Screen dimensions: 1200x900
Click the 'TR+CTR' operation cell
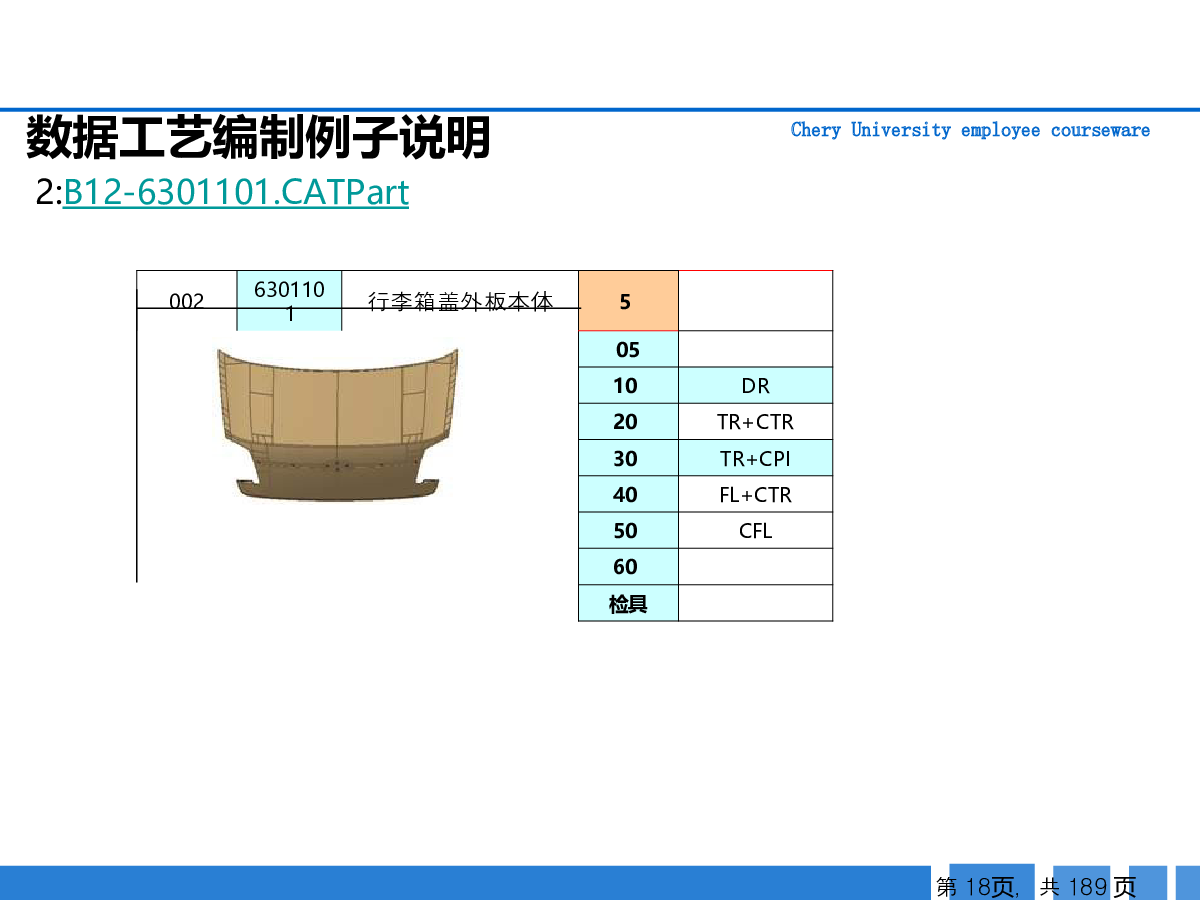[755, 422]
